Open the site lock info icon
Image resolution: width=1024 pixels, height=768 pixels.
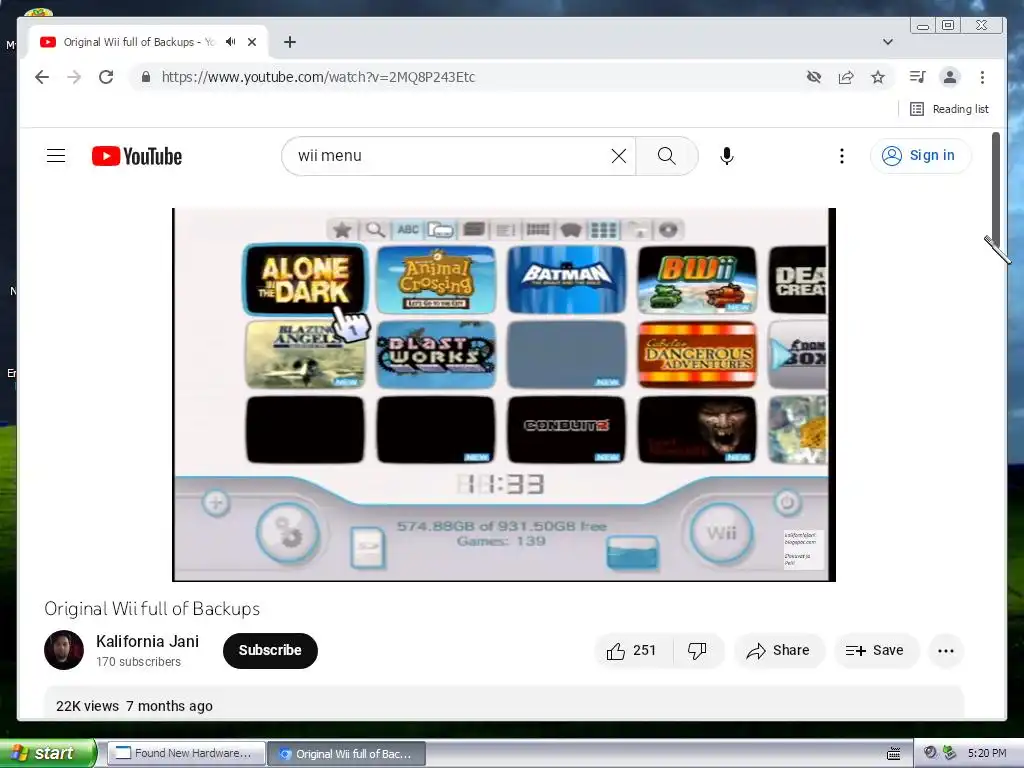coord(146,77)
